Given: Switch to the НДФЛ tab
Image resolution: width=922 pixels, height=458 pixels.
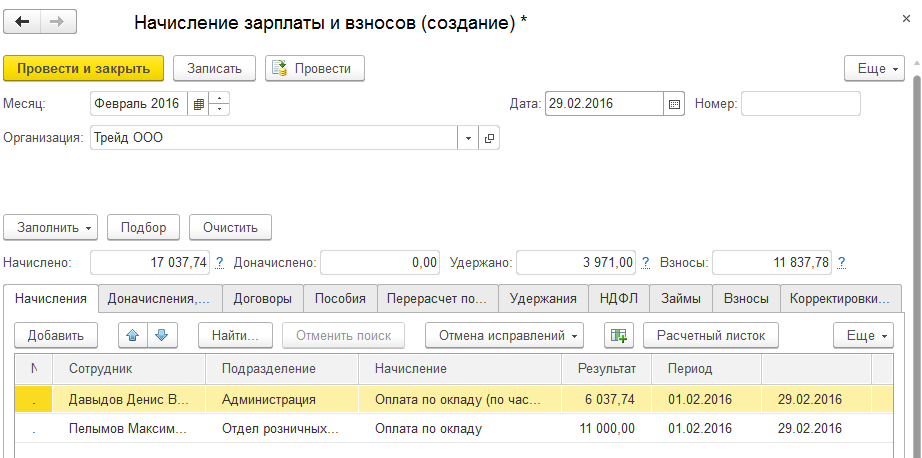Looking at the screenshot, I should click(619, 298).
